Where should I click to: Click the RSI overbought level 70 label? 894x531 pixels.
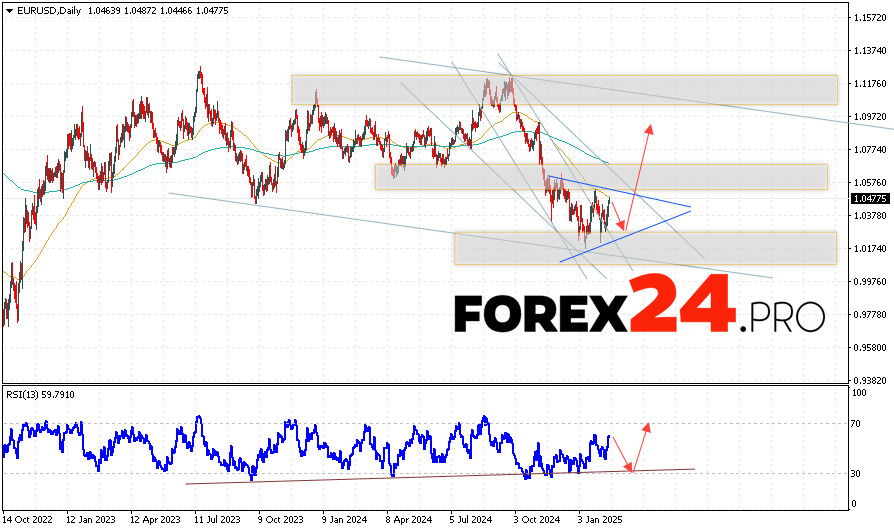(856, 424)
